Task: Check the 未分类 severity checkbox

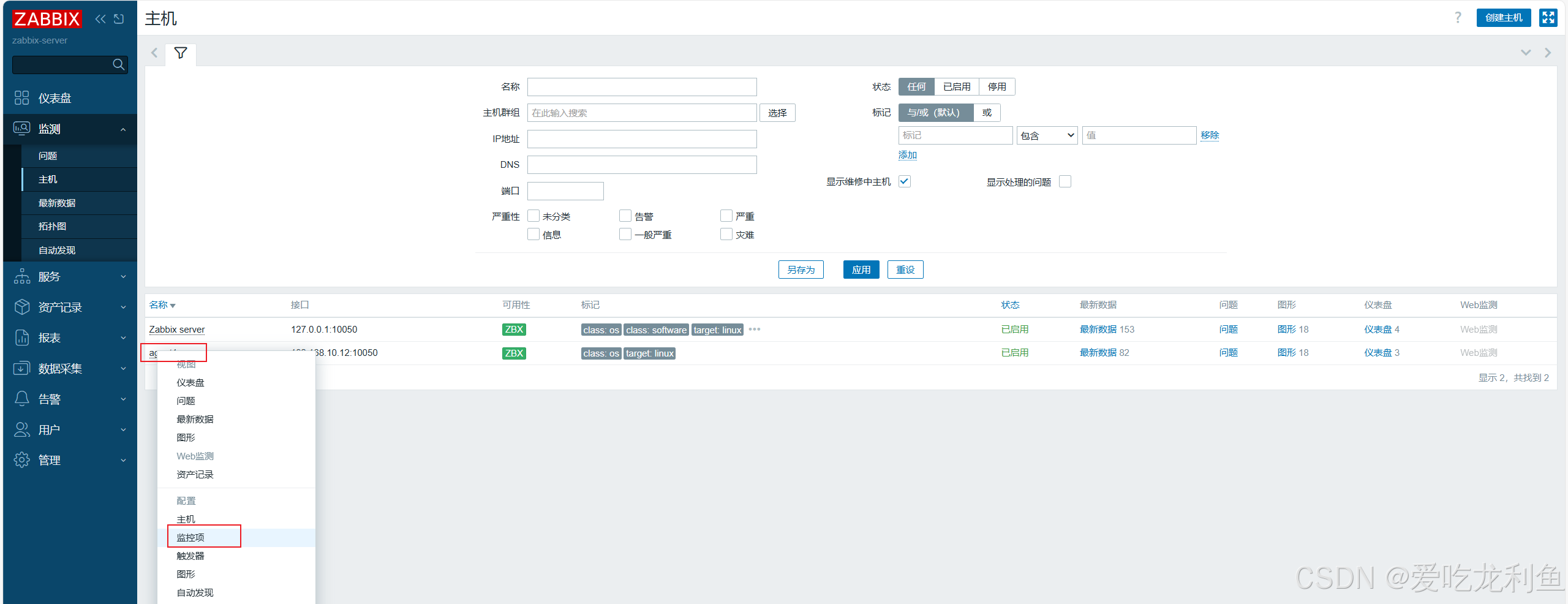Action: 533,216
